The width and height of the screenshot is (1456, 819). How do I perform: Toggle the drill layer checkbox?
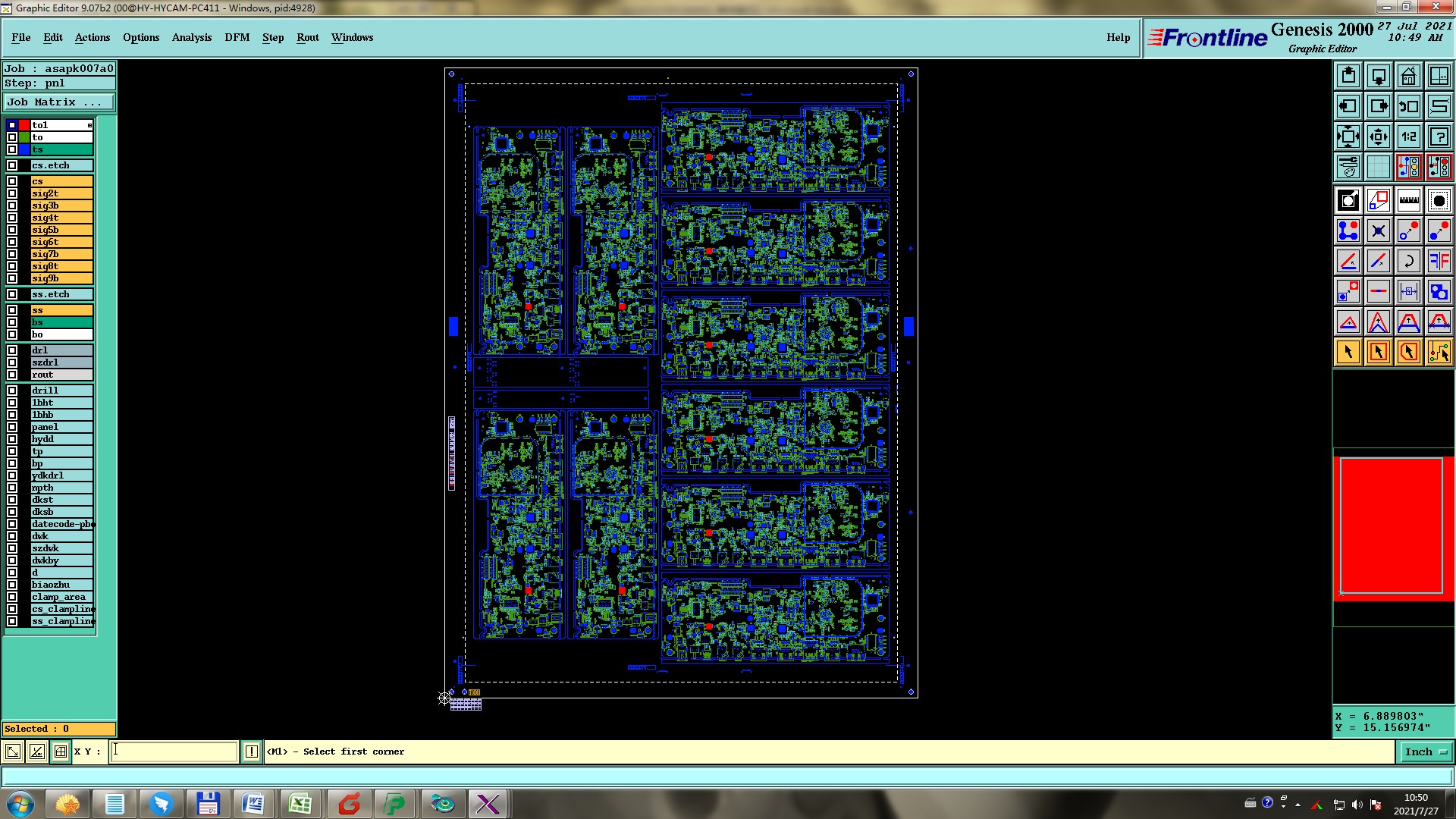[x=12, y=391]
